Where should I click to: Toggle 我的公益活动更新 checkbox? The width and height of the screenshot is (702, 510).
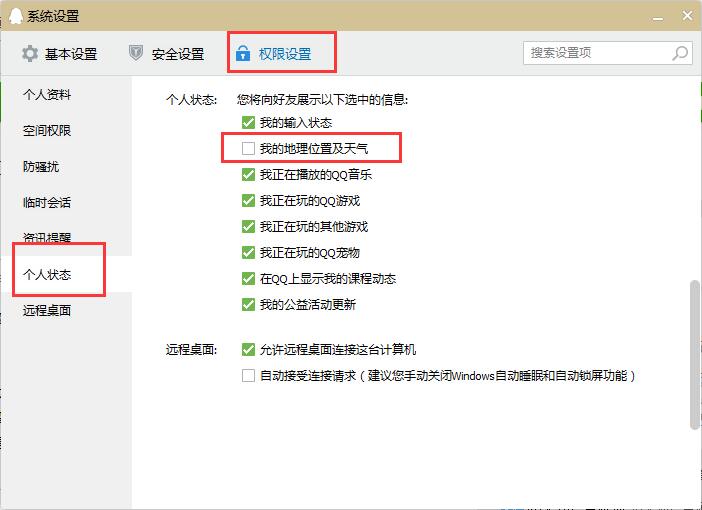pyautogui.click(x=248, y=304)
